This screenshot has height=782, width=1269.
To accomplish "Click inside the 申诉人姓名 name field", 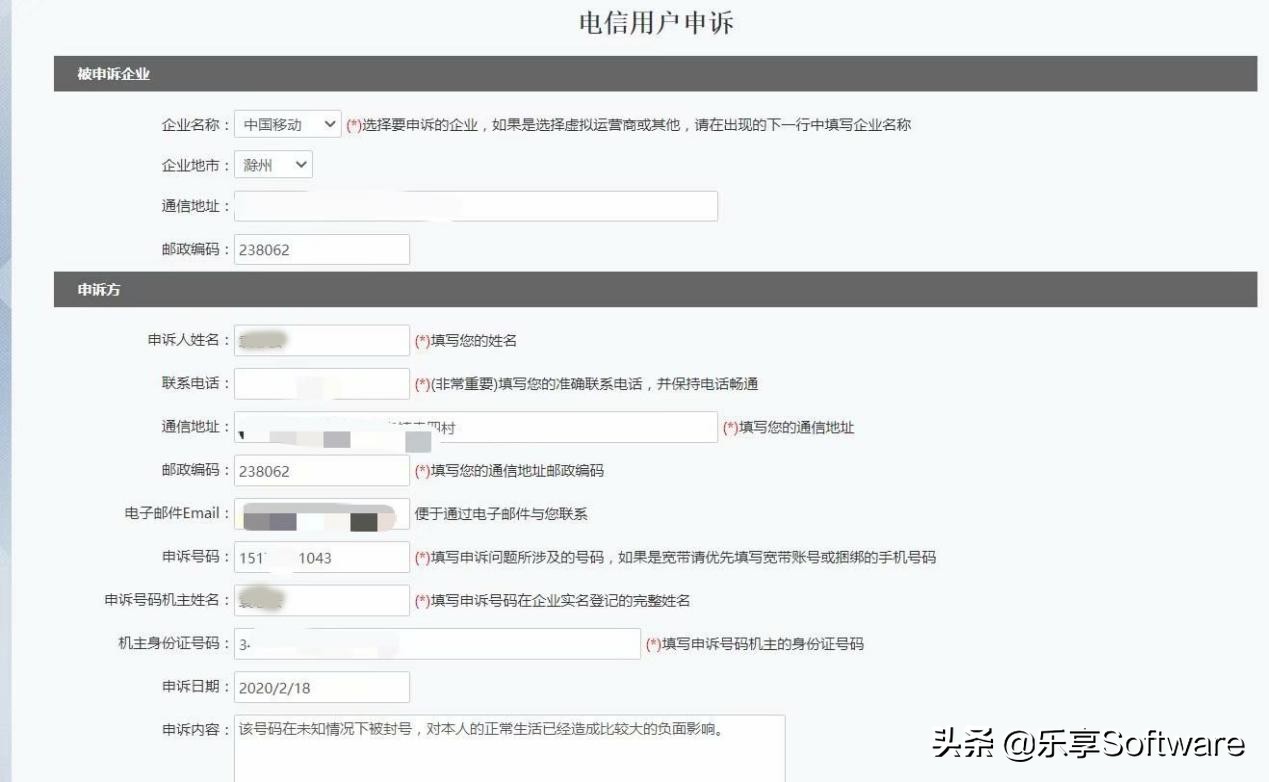I will coord(320,339).
